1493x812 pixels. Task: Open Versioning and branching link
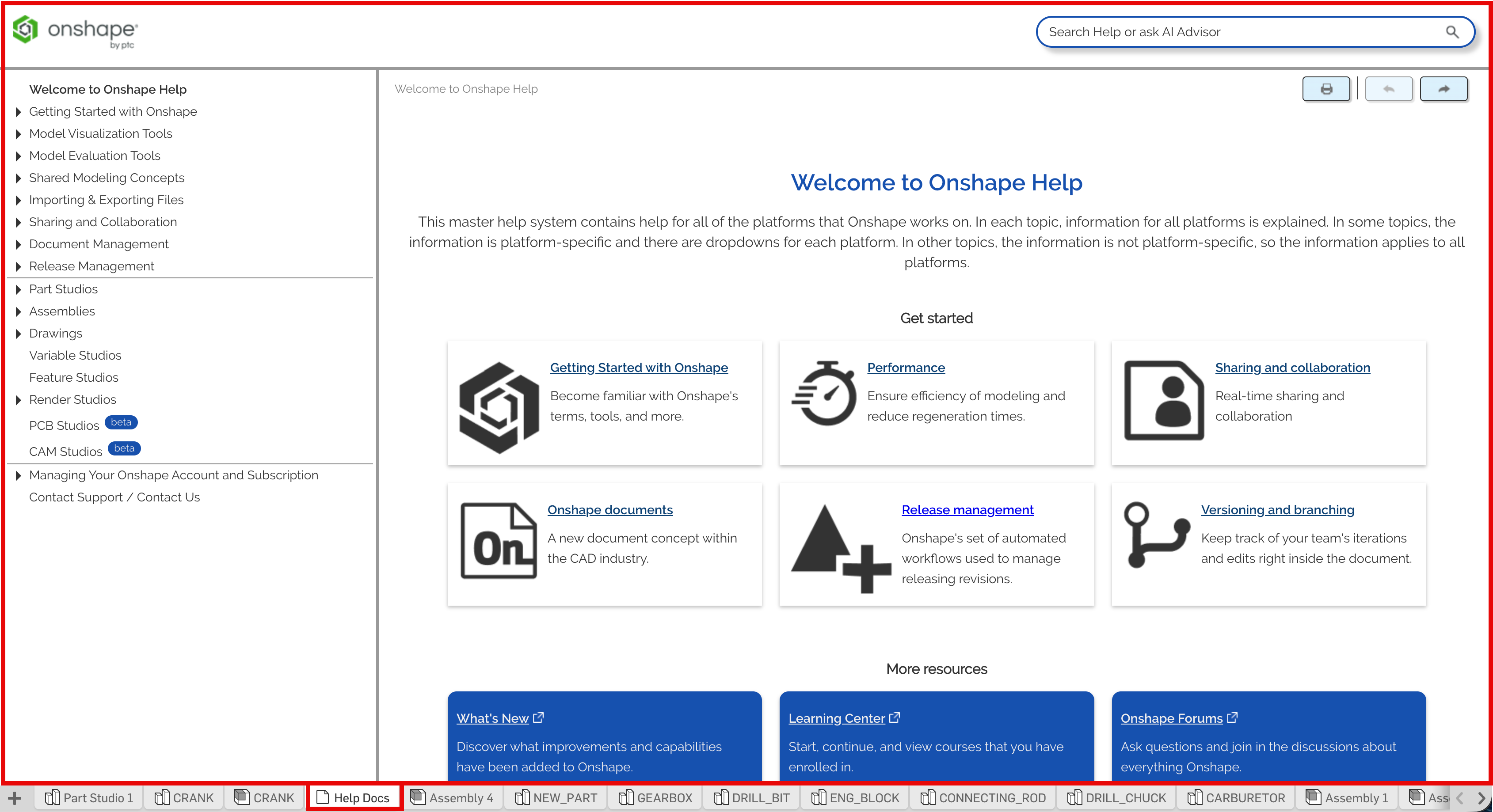[x=1277, y=510]
